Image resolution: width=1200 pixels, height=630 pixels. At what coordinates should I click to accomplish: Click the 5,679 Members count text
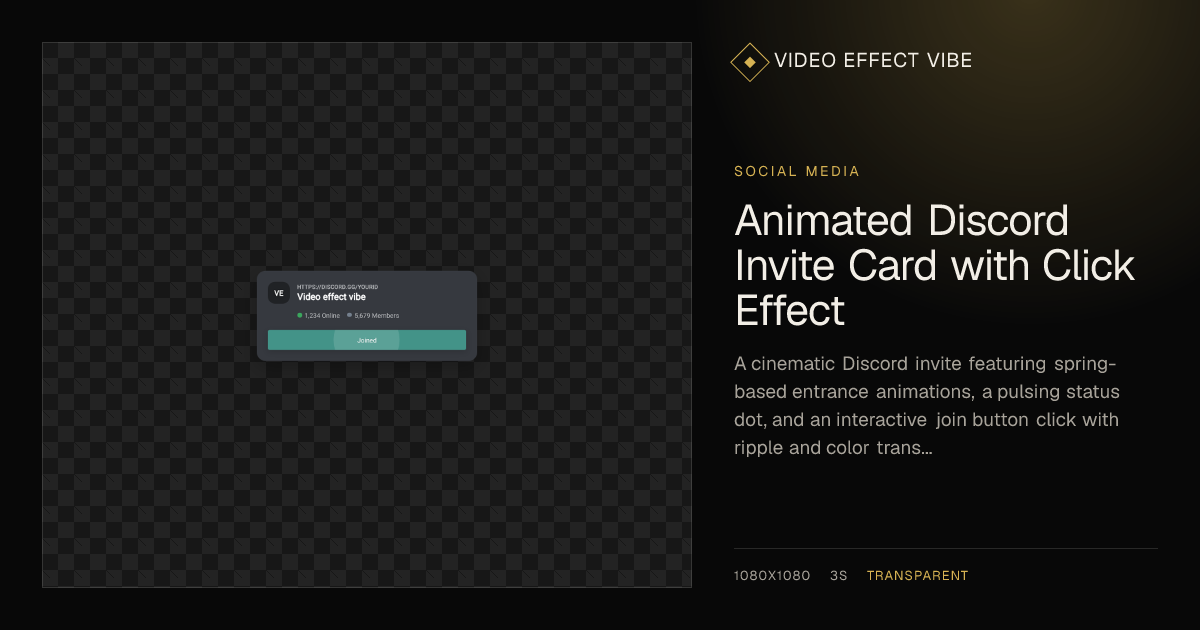coord(377,316)
